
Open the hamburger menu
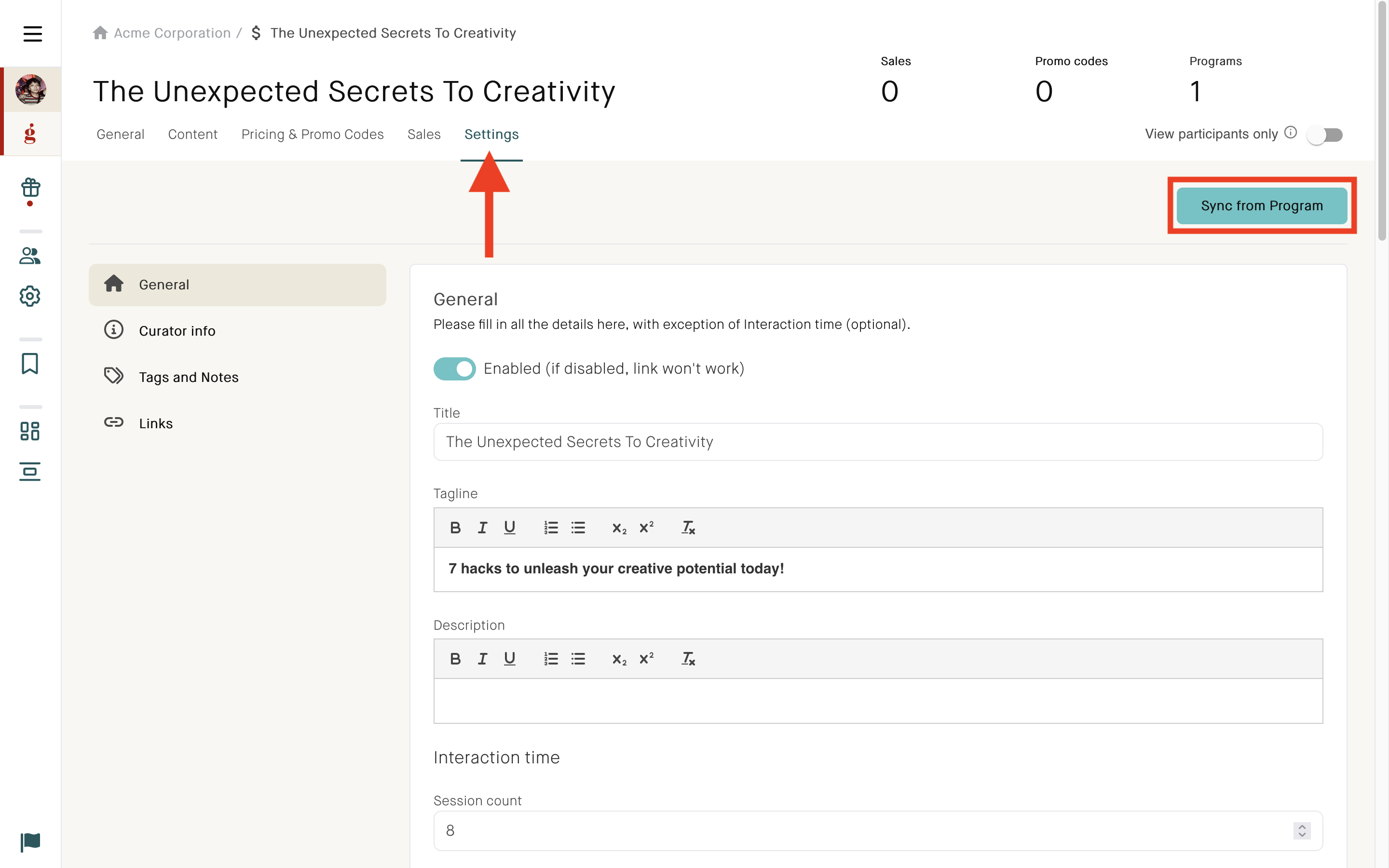point(32,33)
